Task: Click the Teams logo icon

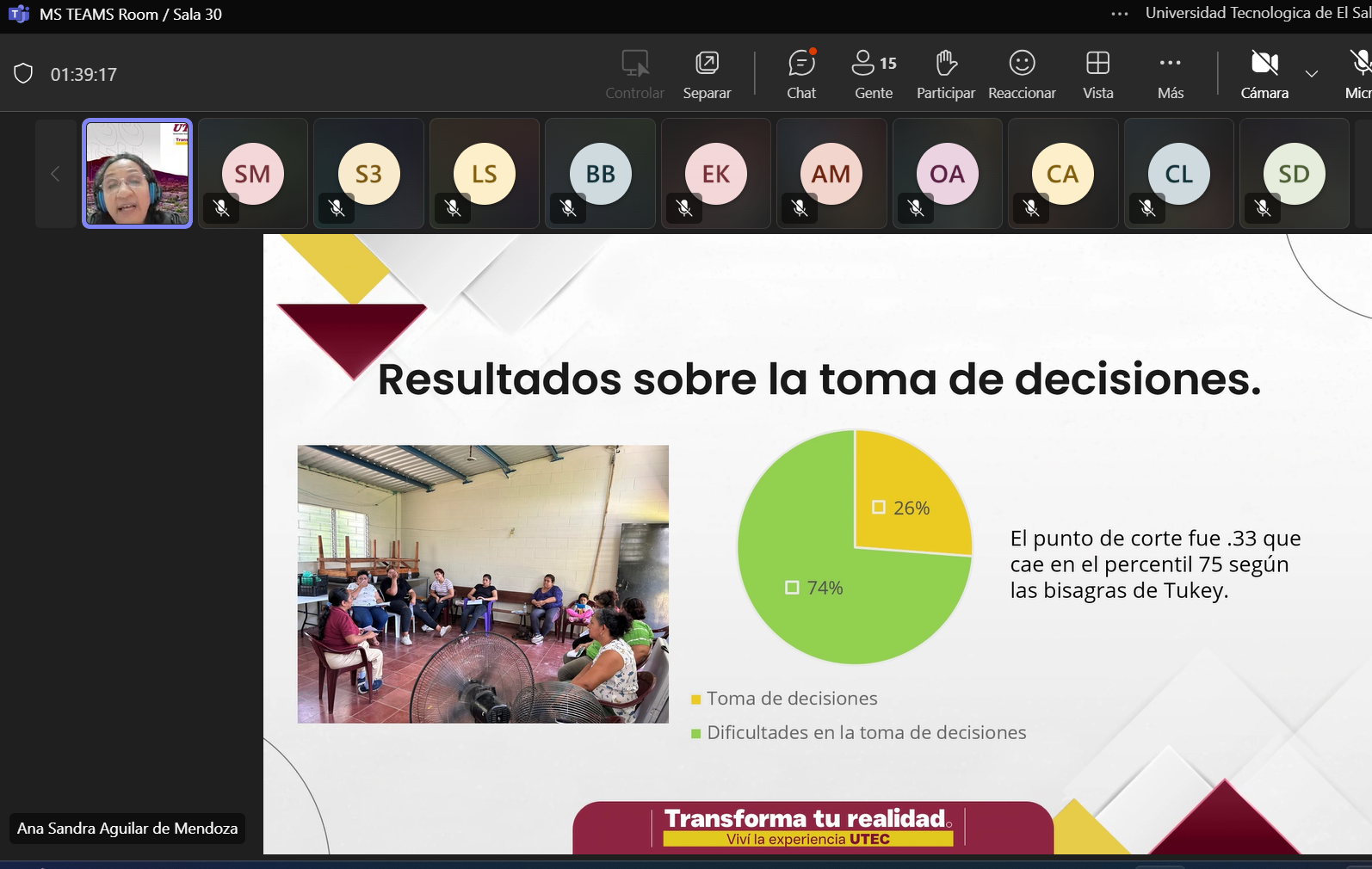Action: (19, 14)
